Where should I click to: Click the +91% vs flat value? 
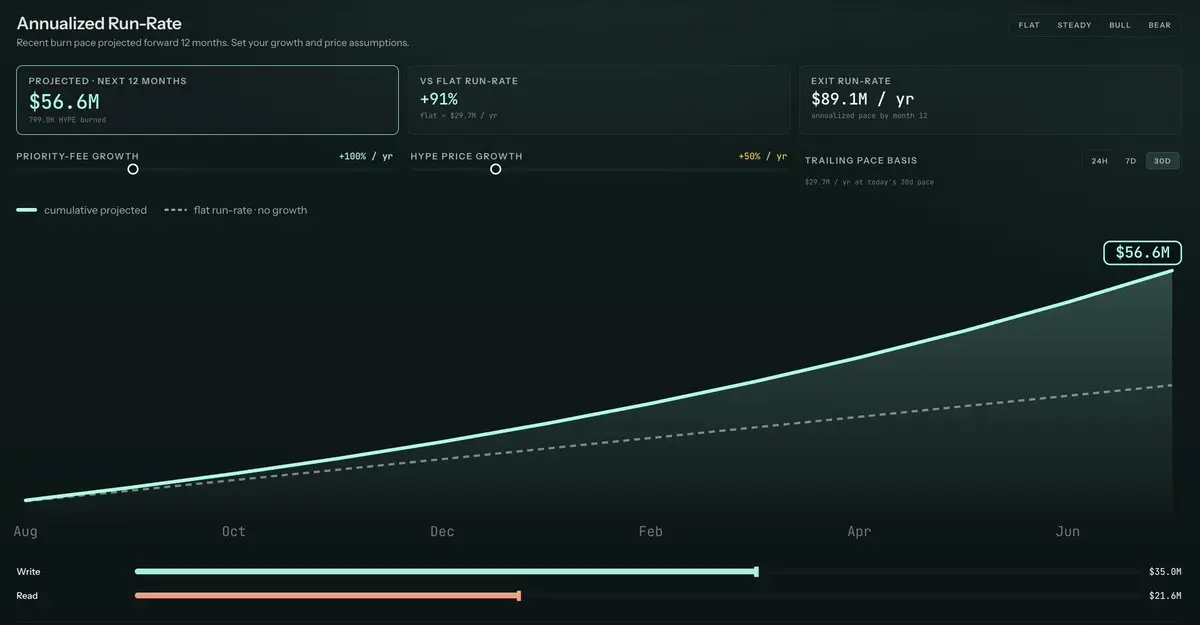point(439,99)
